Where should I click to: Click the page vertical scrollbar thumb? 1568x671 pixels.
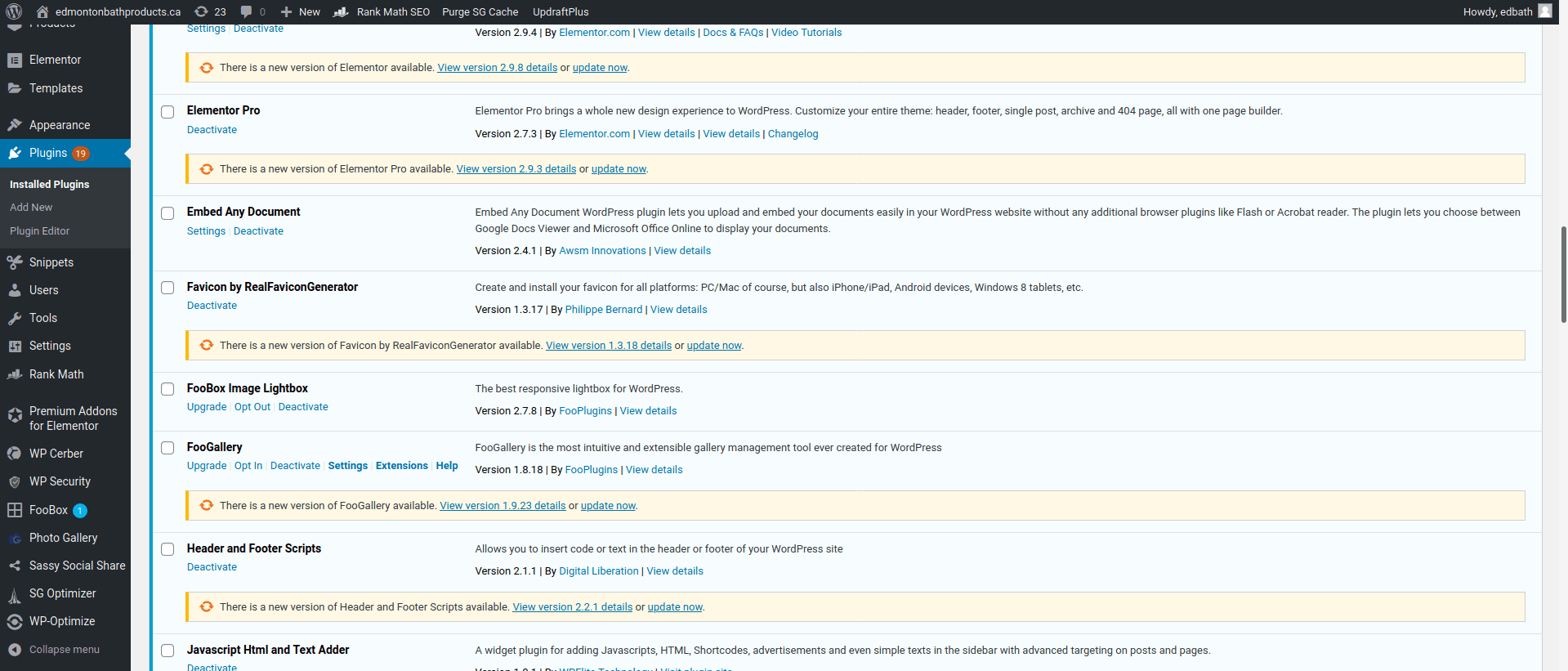pyautogui.click(x=1563, y=275)
